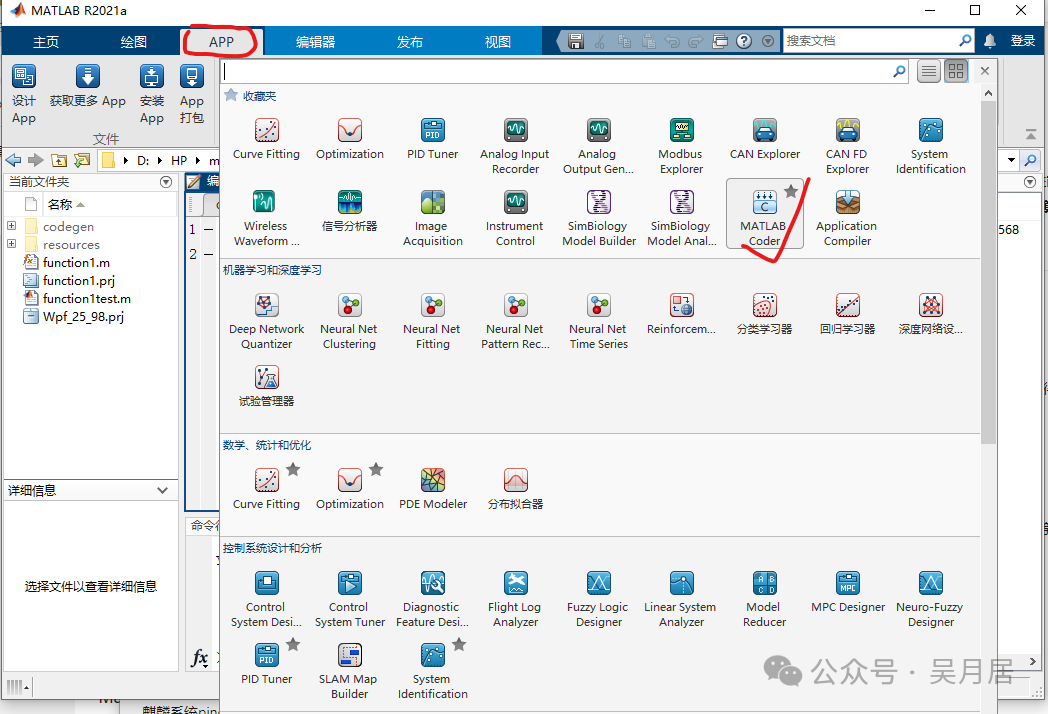Click 登录 sign-in link
Viewport: 1048px width, 714px height.
(1023, 41)
